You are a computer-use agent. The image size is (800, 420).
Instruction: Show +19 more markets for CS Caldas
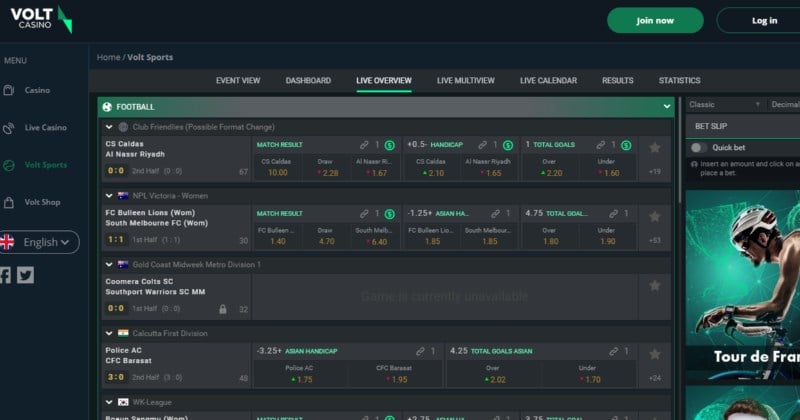pos(655,171)
